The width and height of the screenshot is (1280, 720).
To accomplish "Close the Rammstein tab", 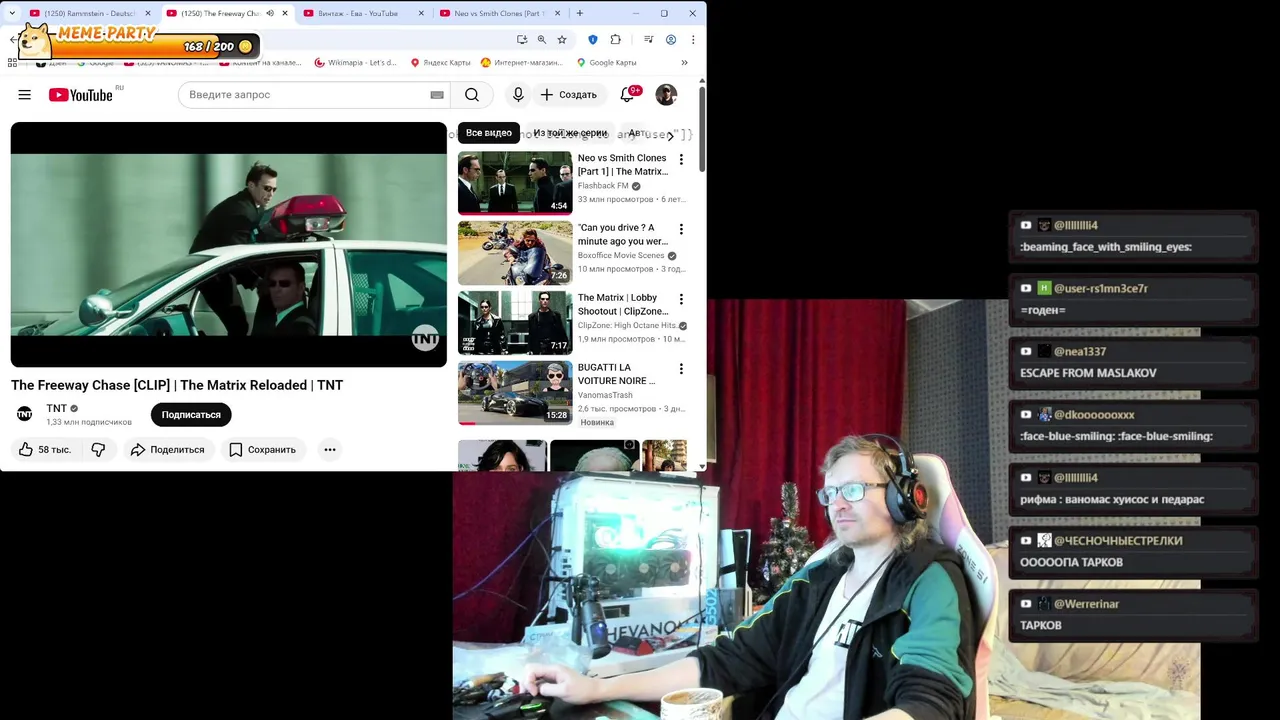I will 148,13.
